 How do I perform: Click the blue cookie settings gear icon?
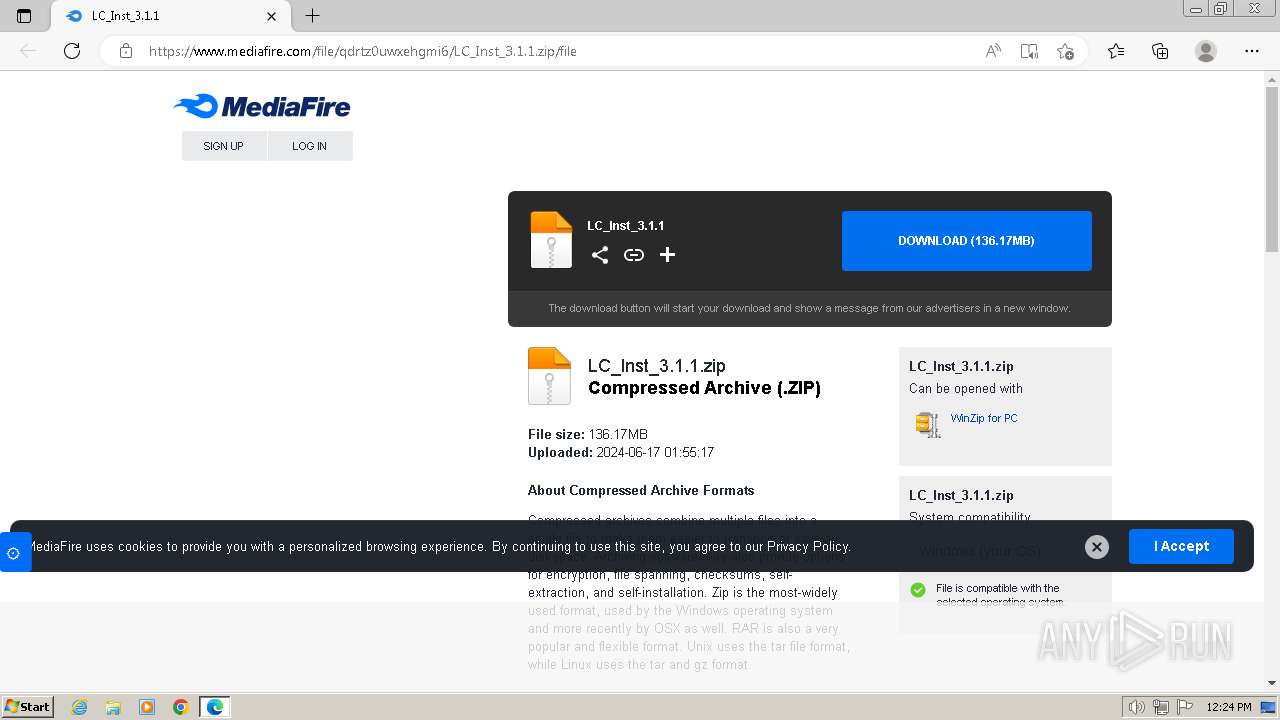click(13, 553)
